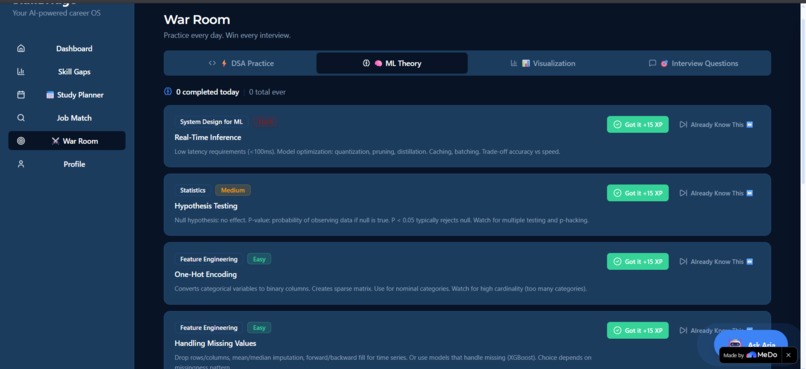The image size is (806, 369).
Task: Mark One-Hot Encoding as Got it
Action: pyautogui.click(x=637, y=262)
